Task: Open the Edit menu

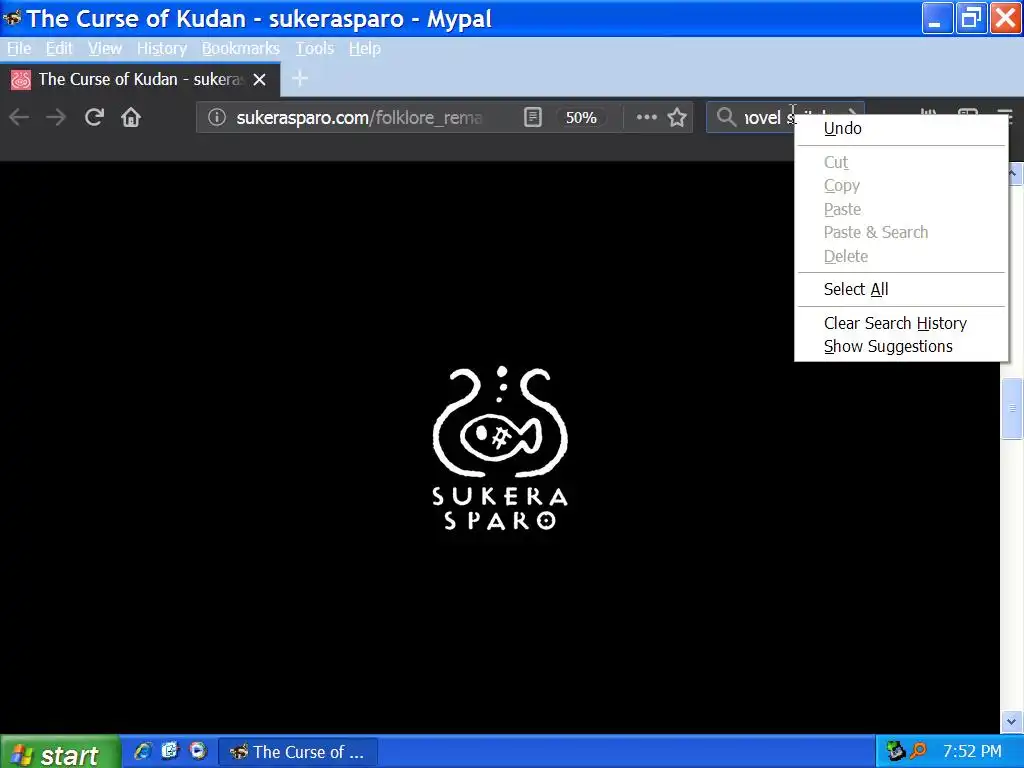Action: click(x=59, y=48)
